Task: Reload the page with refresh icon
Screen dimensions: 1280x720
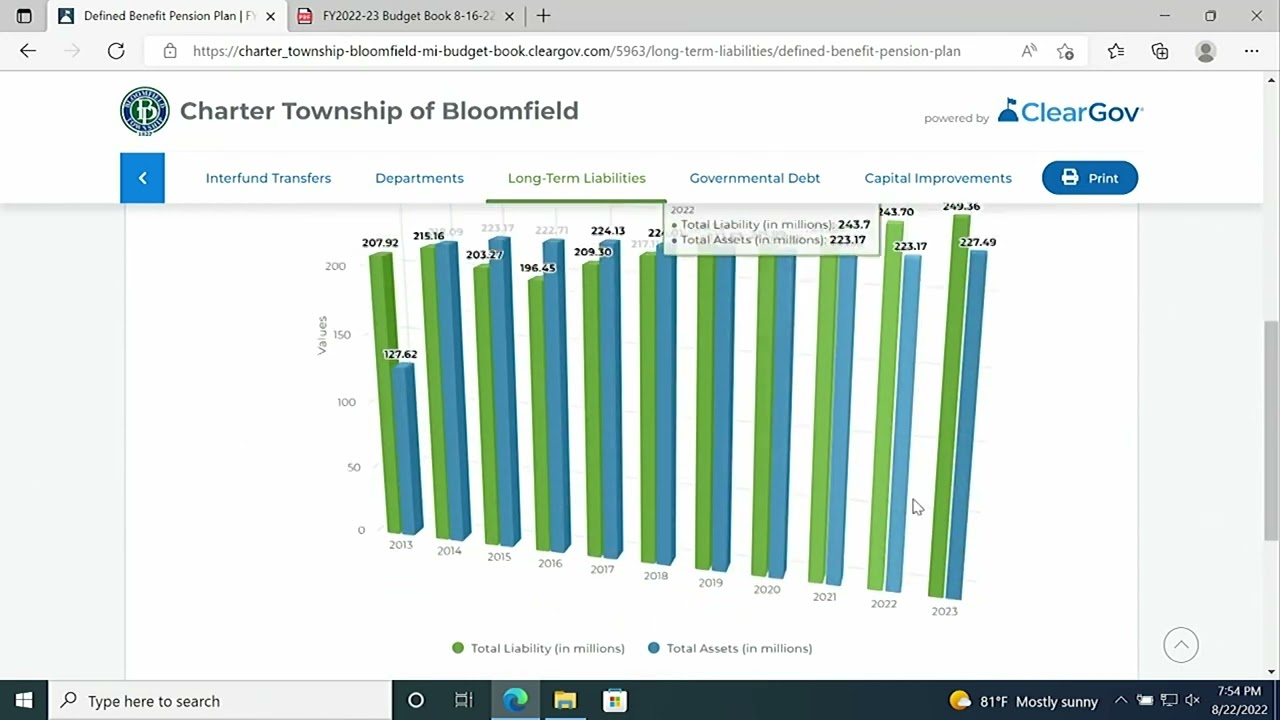Action: 116,51
